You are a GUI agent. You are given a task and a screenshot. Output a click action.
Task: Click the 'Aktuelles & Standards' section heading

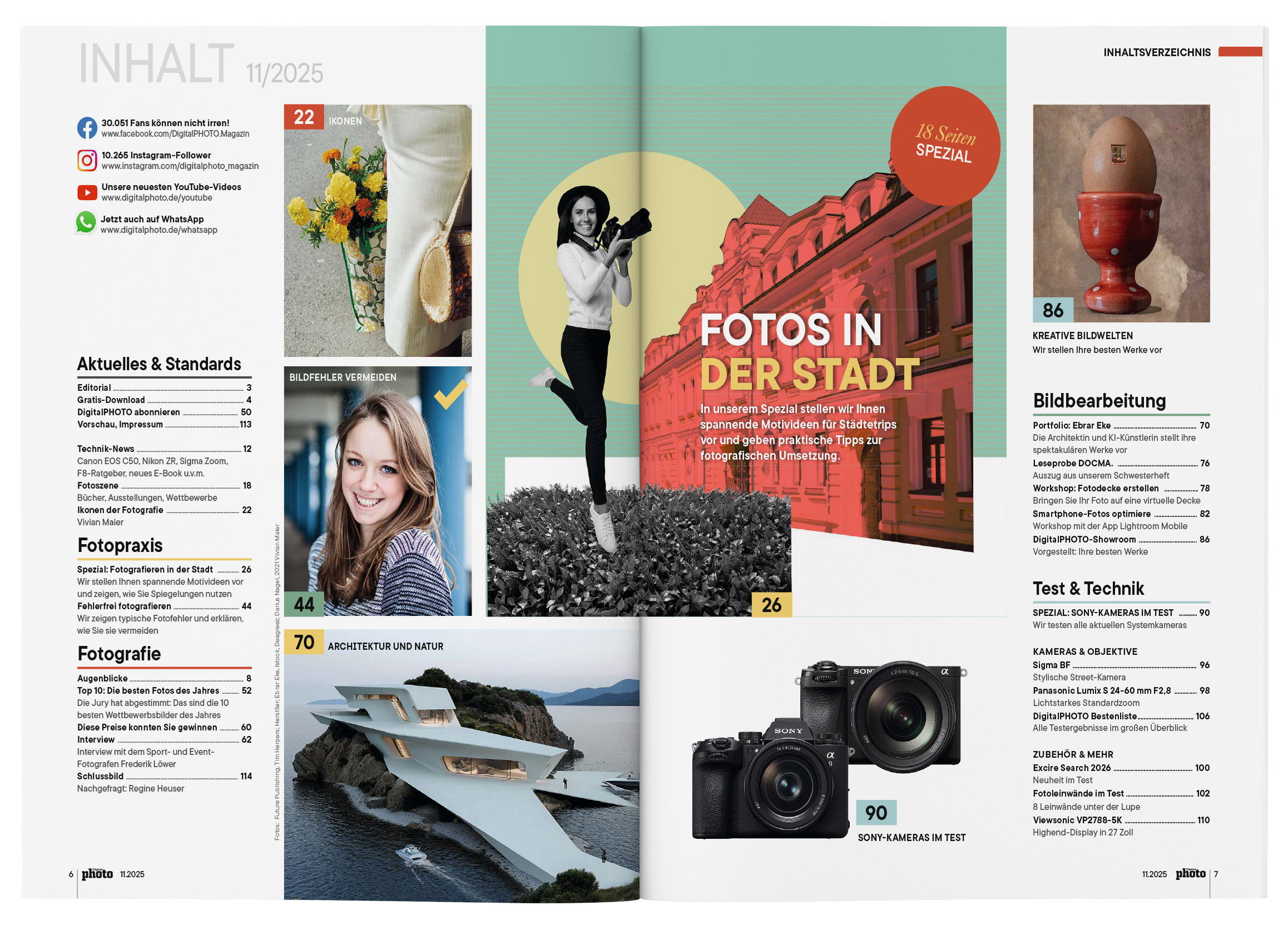(x=159, y=364)
